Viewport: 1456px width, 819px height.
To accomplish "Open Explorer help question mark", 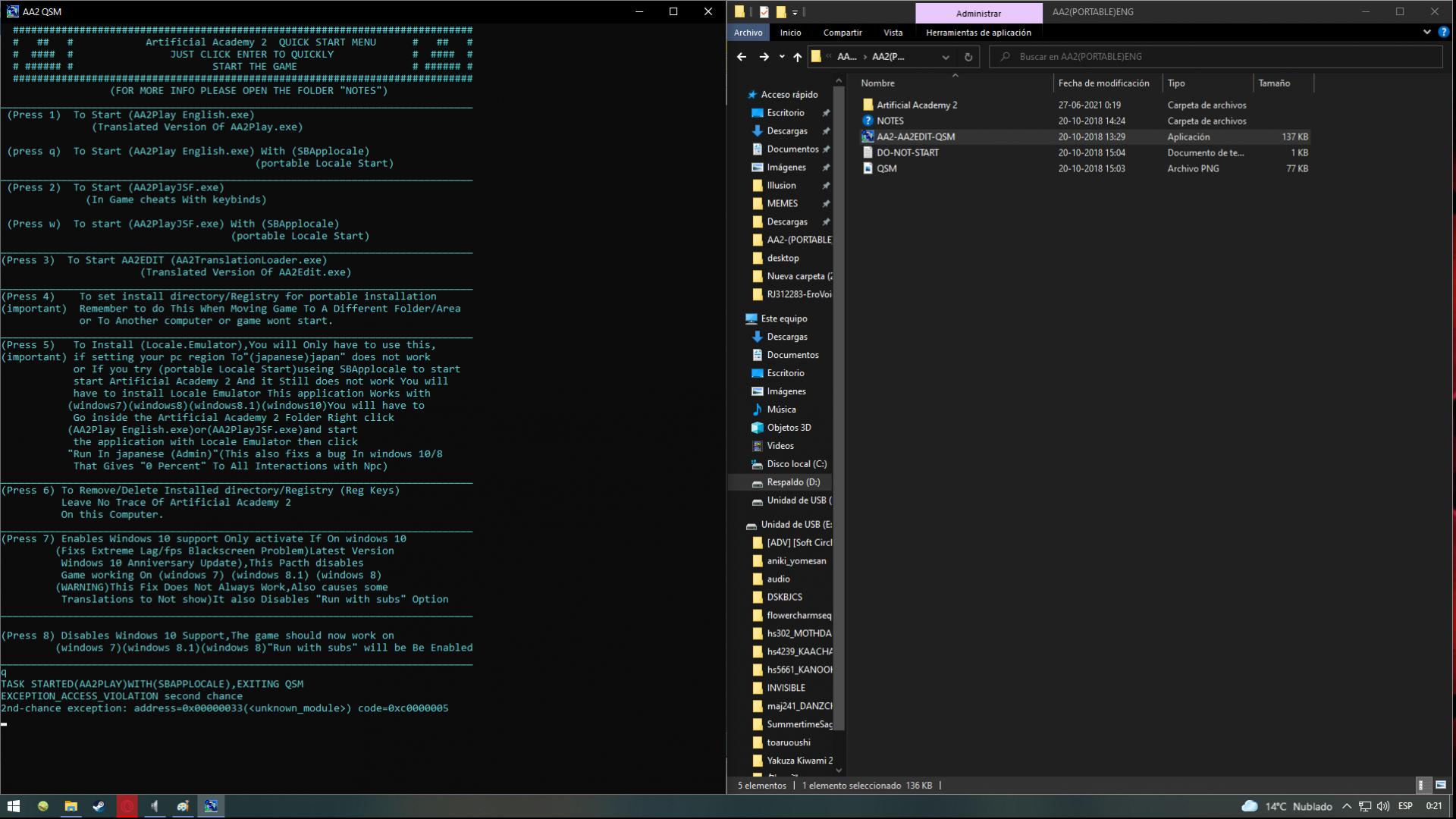I will click(1443, 32).
